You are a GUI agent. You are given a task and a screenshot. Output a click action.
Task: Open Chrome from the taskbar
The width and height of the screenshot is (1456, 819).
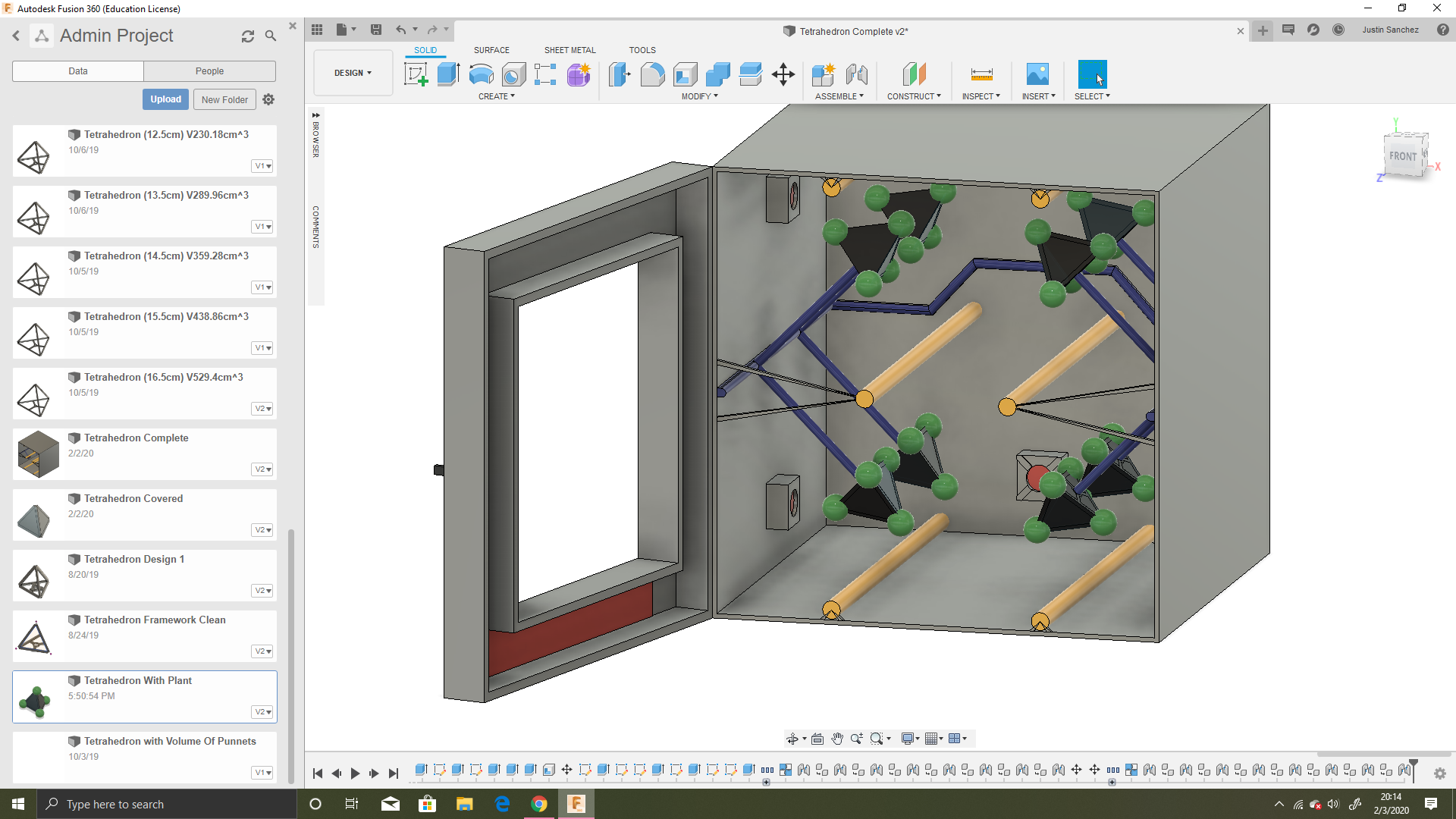(539, 804)
